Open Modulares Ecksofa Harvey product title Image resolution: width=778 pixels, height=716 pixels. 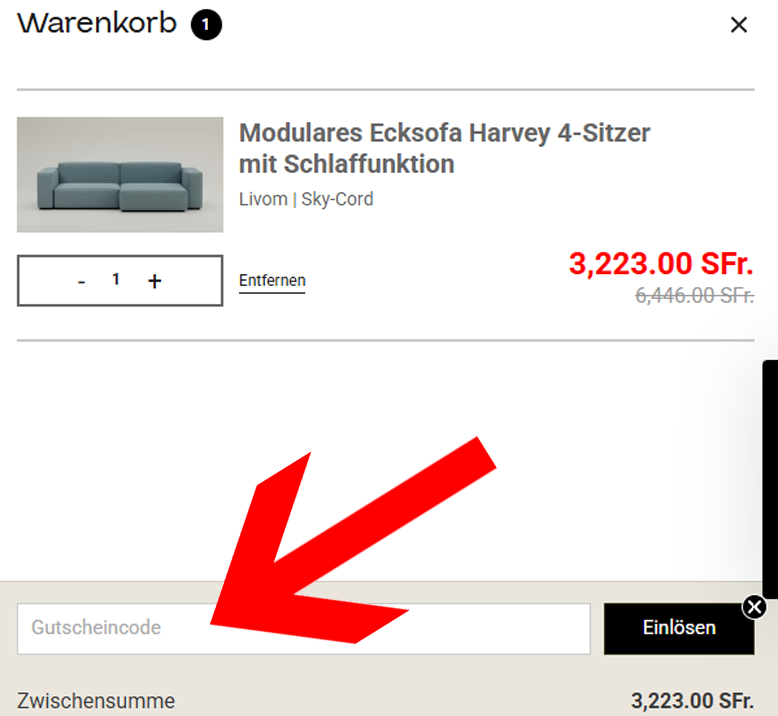point(444,148)
